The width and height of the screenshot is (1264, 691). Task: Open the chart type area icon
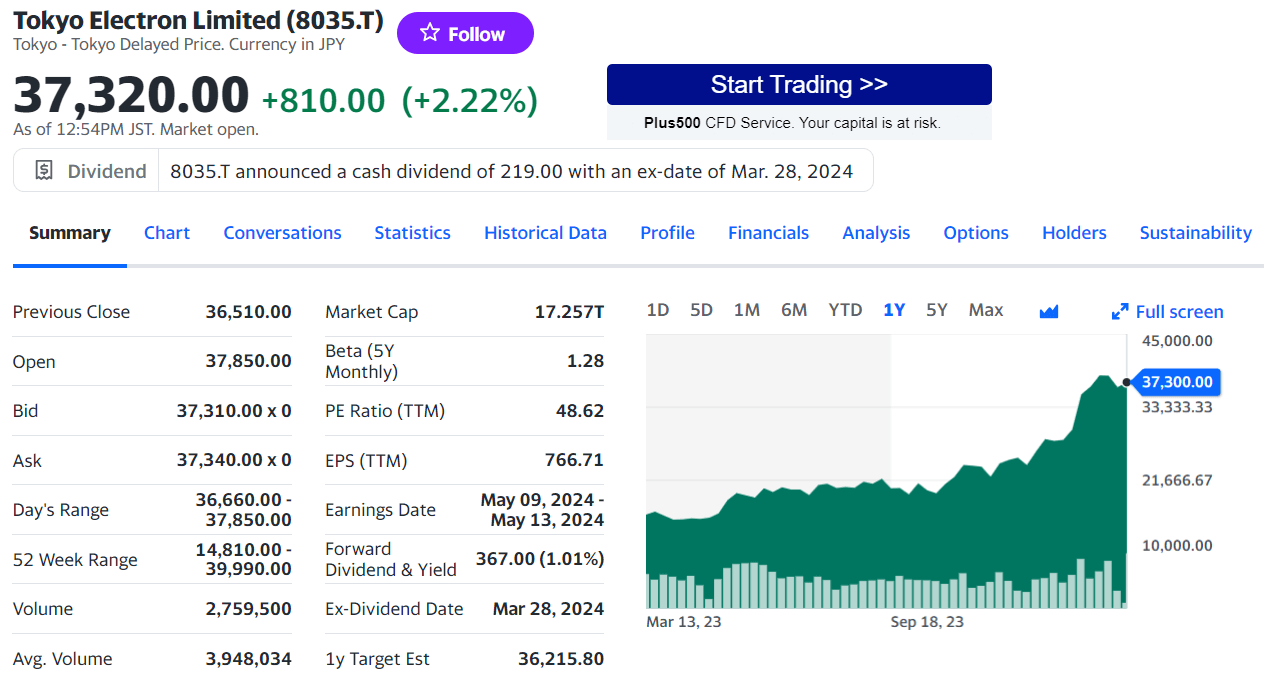(x=1048, y=311)
